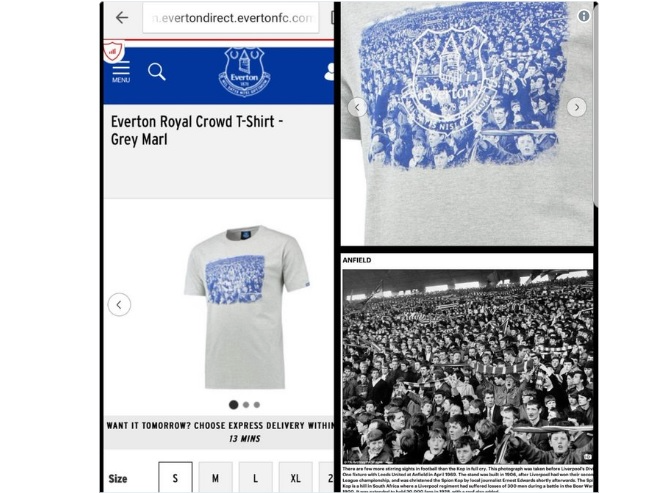Click the info icon on shirt image
Image resolution: width=650 pixels, height=493 pixels.
point(584,16)
